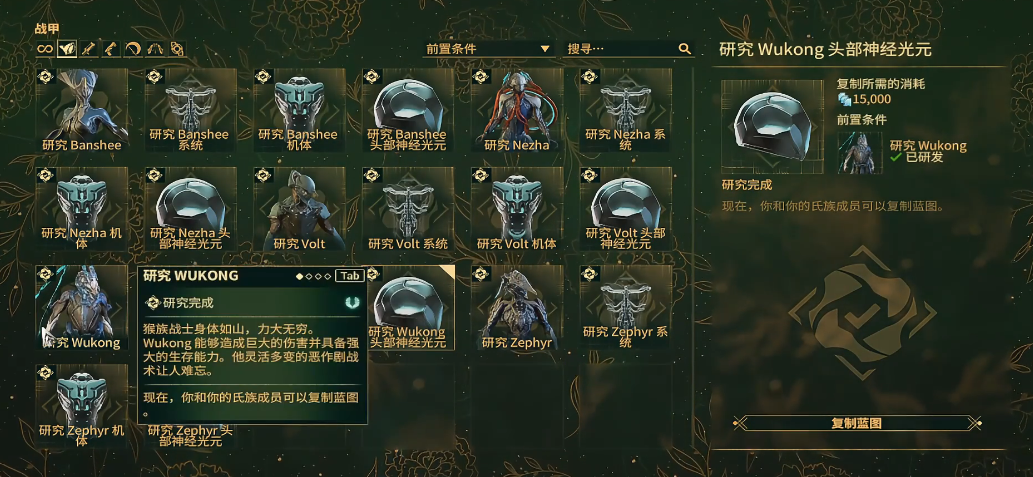Select the 研究 Banshee research tile
Image resolution: width=1033 pixels, height=477 pixels.
[x=82, y=110]
